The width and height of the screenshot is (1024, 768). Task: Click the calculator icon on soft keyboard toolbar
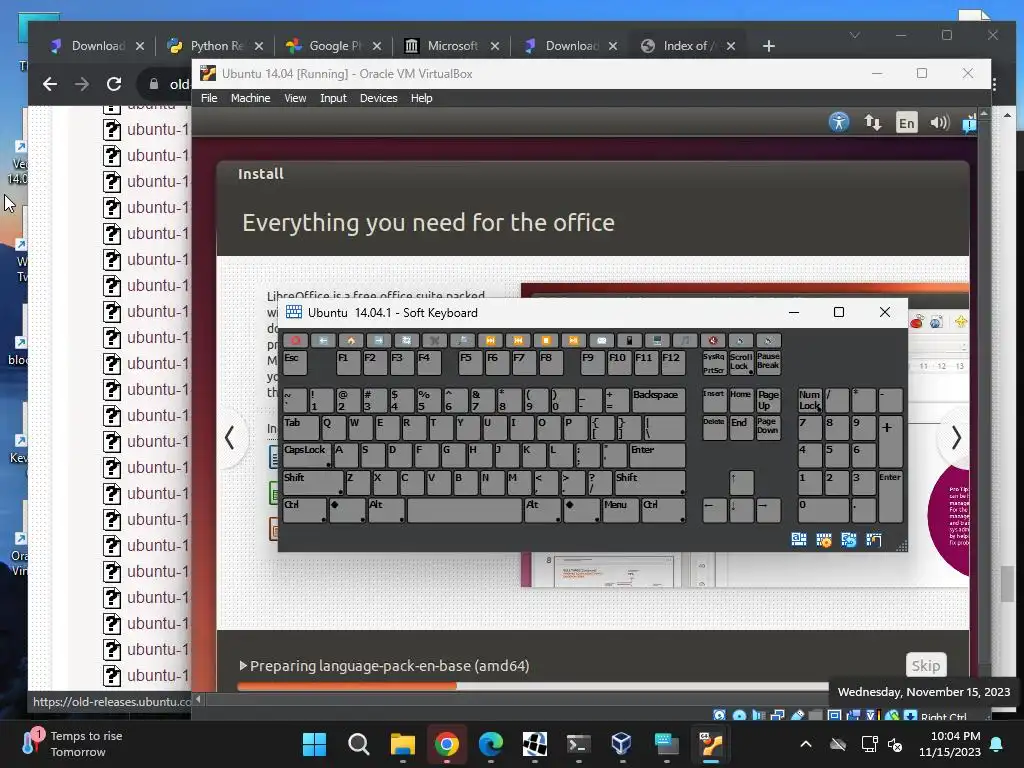coord(629,340)
